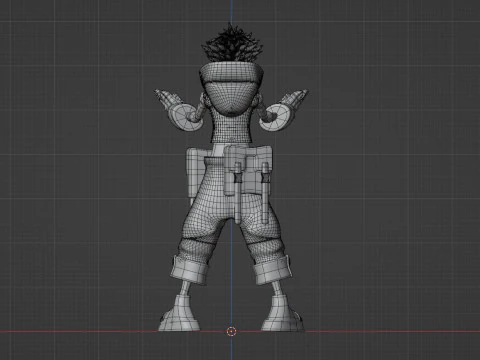Select the headband wrapped around the head
Image resolution: width=480 pixels, height=360 pixels.
click(232, 73)
